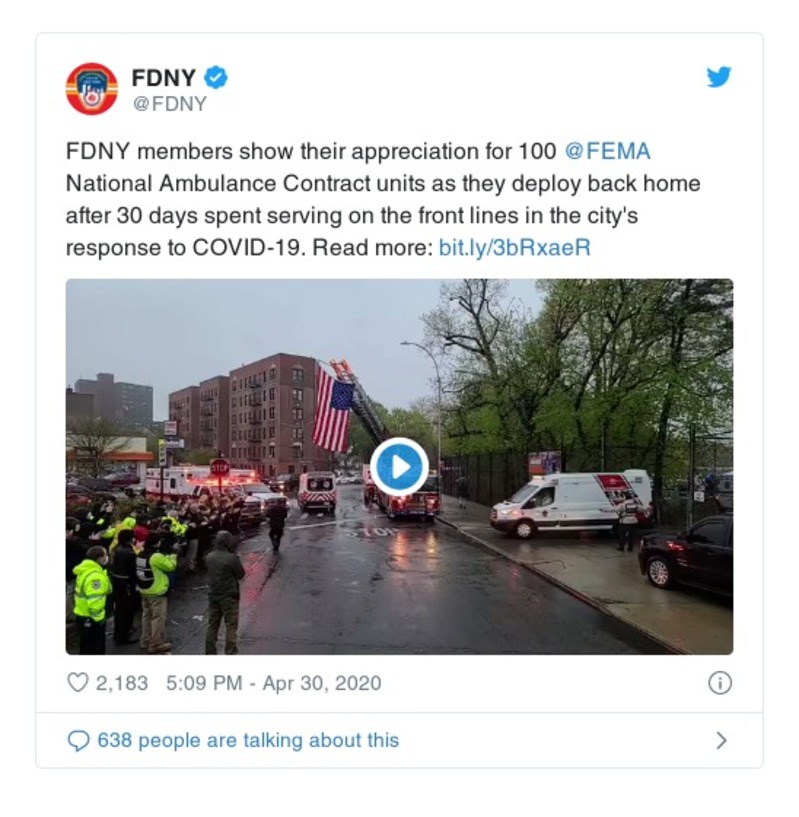Click the right chevron arrow in footer
799x817 pixels.
721,740
